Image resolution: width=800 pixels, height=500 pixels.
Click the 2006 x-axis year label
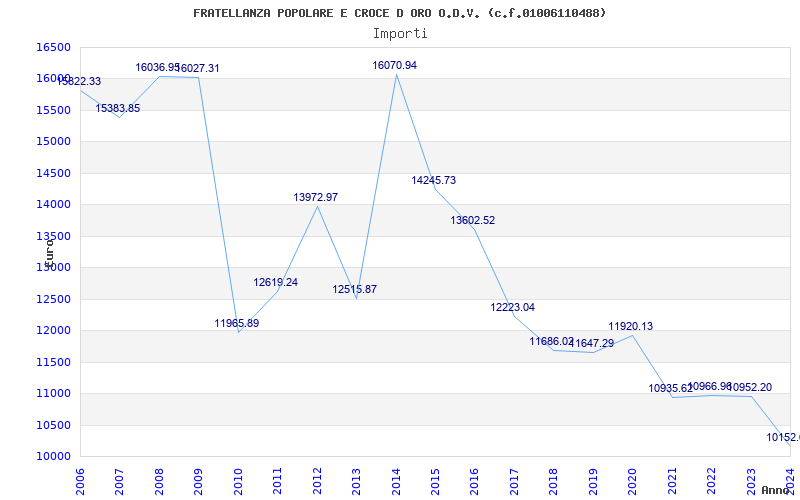click(80, 482)
